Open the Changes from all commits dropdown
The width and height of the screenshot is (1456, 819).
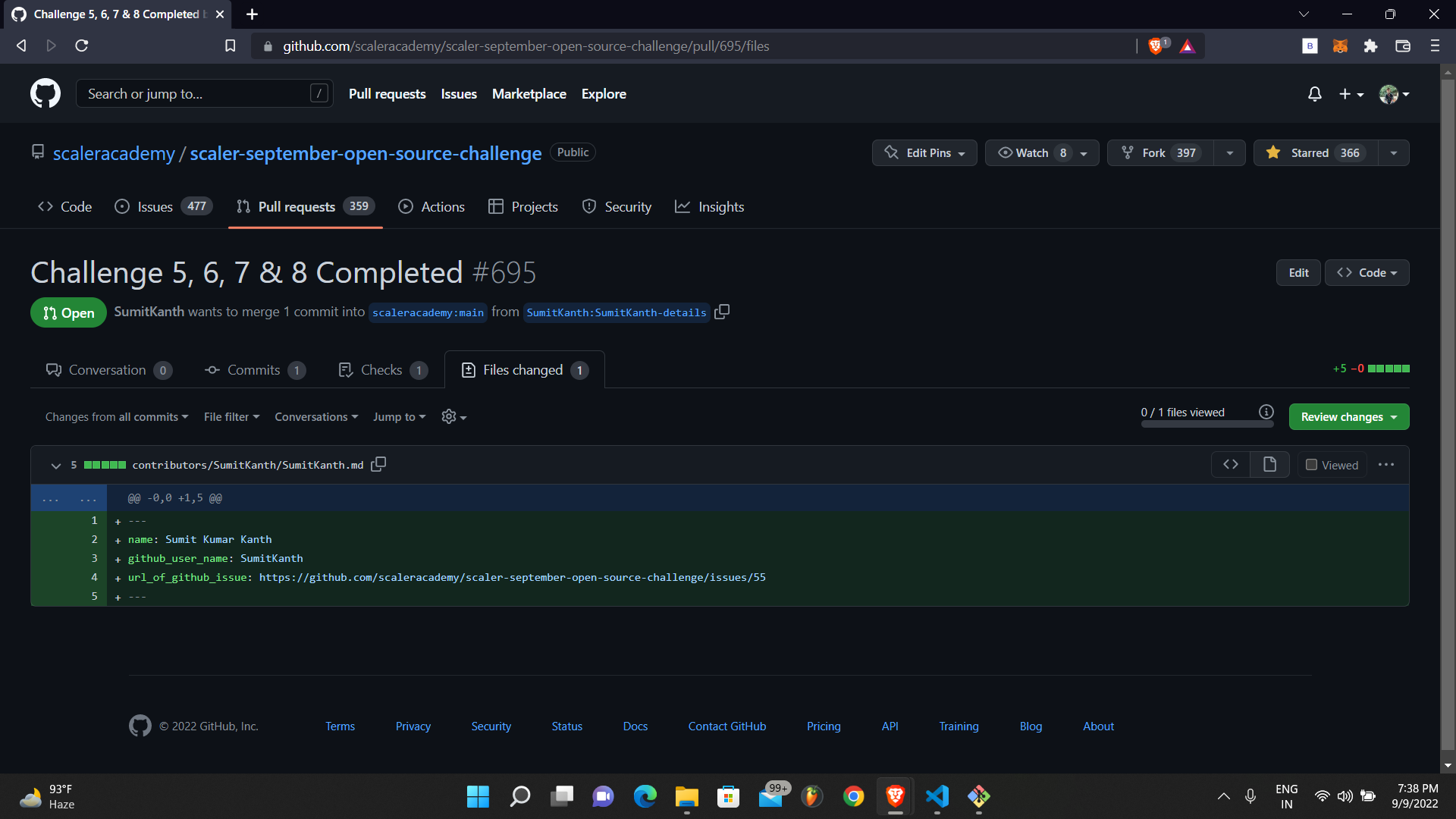pyautogui.click(x=115, y=416)
